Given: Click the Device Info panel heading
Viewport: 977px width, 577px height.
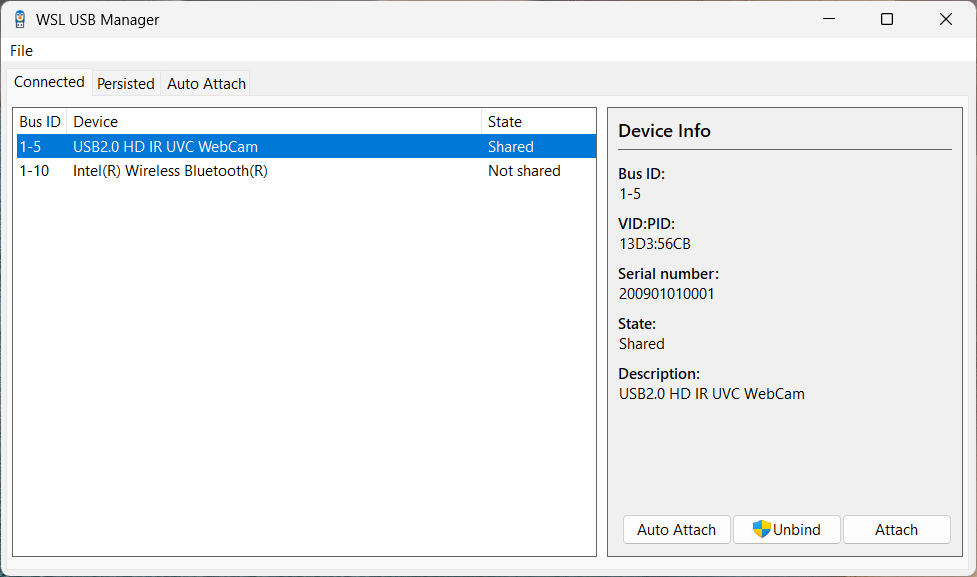Looking at the screenshot, I should [x=664, y=131].
